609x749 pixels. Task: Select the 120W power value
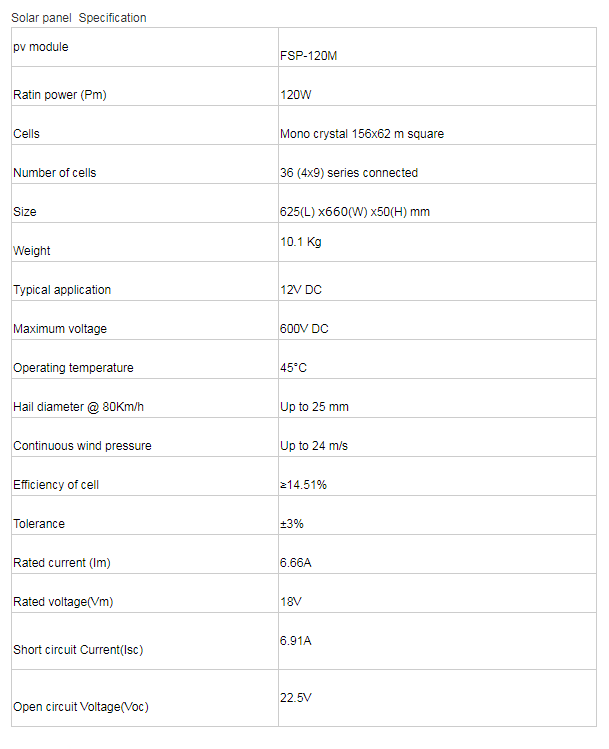pos(296,95)
